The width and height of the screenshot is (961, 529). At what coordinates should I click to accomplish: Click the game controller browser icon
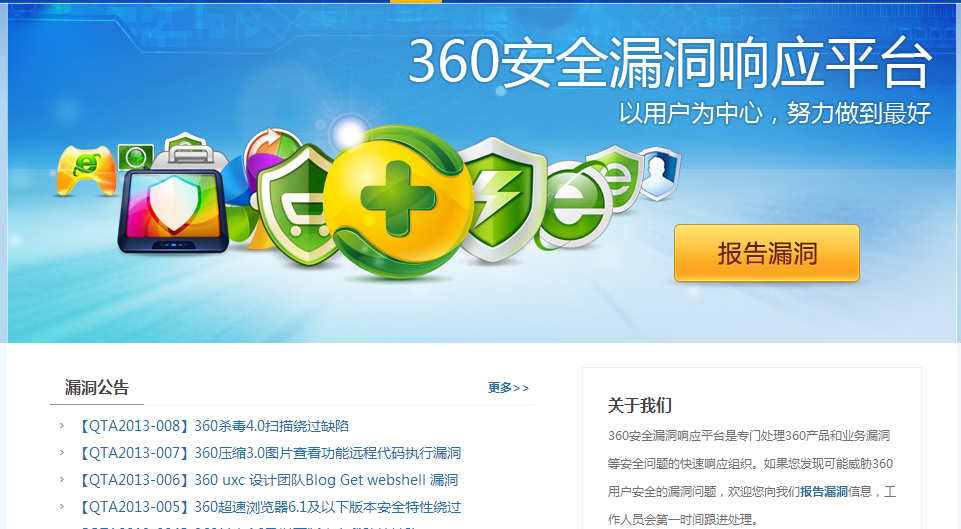click(86, 170)
